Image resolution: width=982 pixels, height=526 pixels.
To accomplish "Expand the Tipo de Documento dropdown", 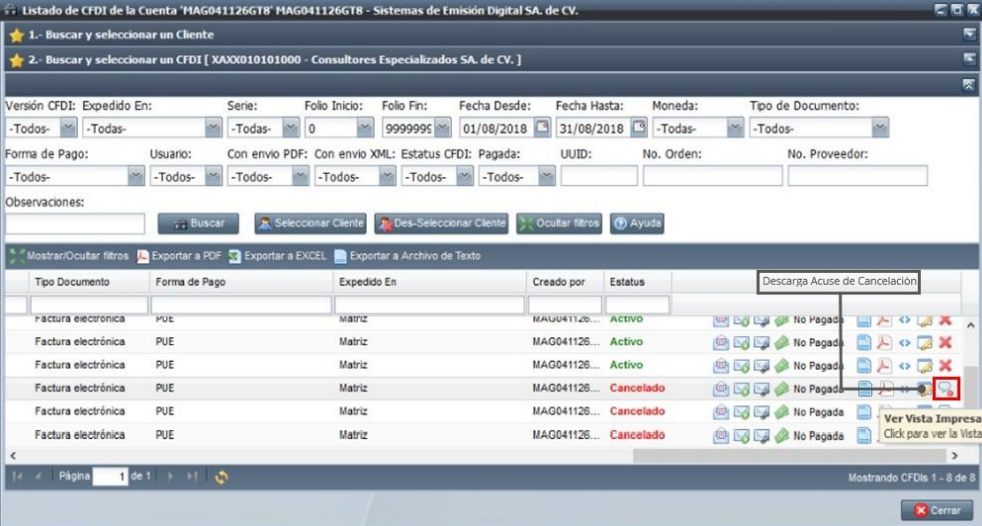I will [x=878, y=128].
